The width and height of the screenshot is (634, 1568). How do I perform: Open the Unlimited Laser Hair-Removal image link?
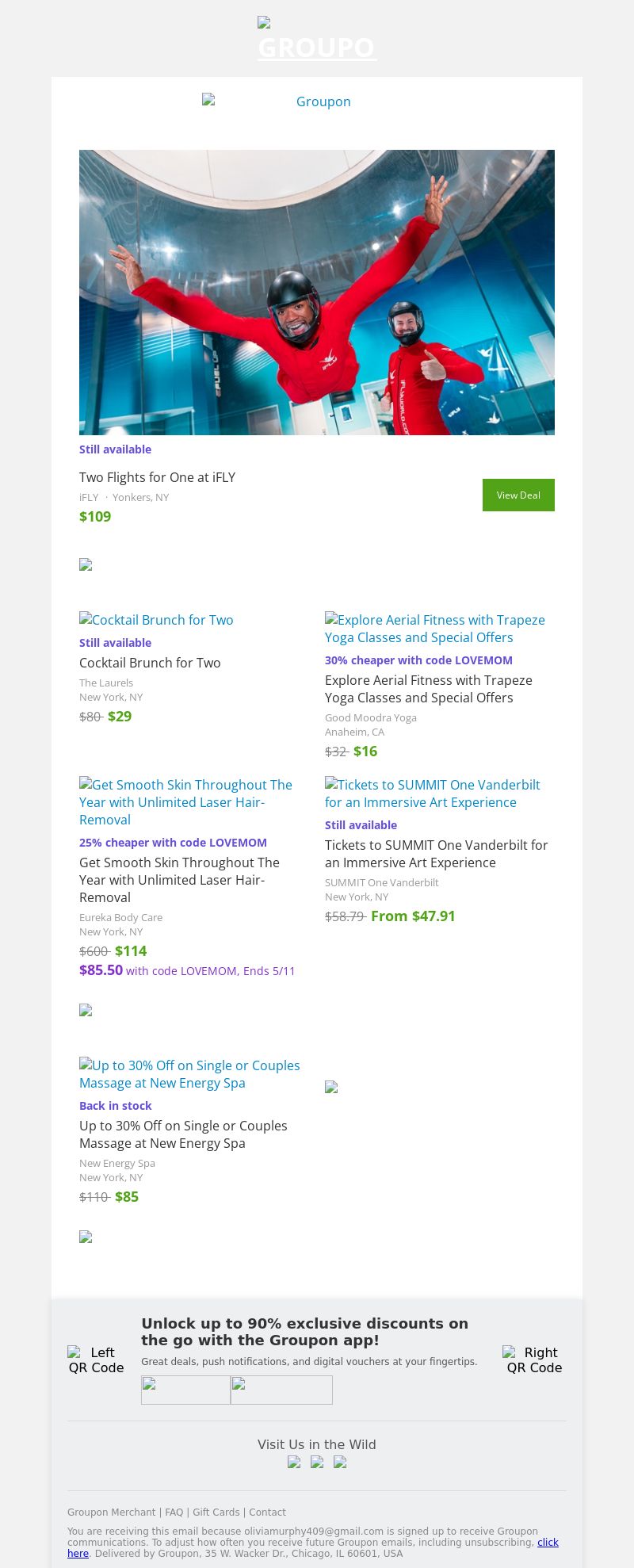click(185, 802)
